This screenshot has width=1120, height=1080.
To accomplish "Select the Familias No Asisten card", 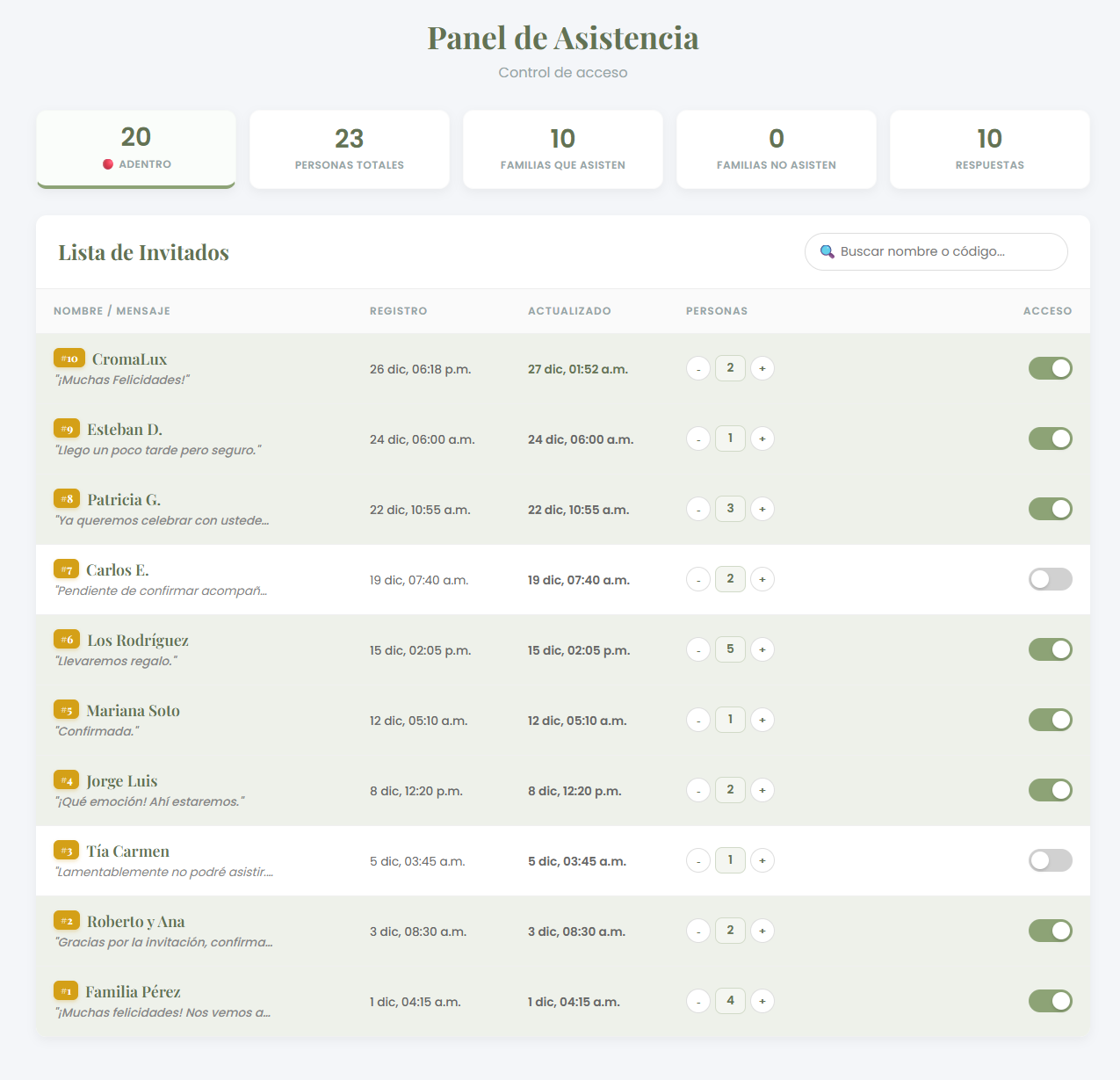I will pos(777,149).
